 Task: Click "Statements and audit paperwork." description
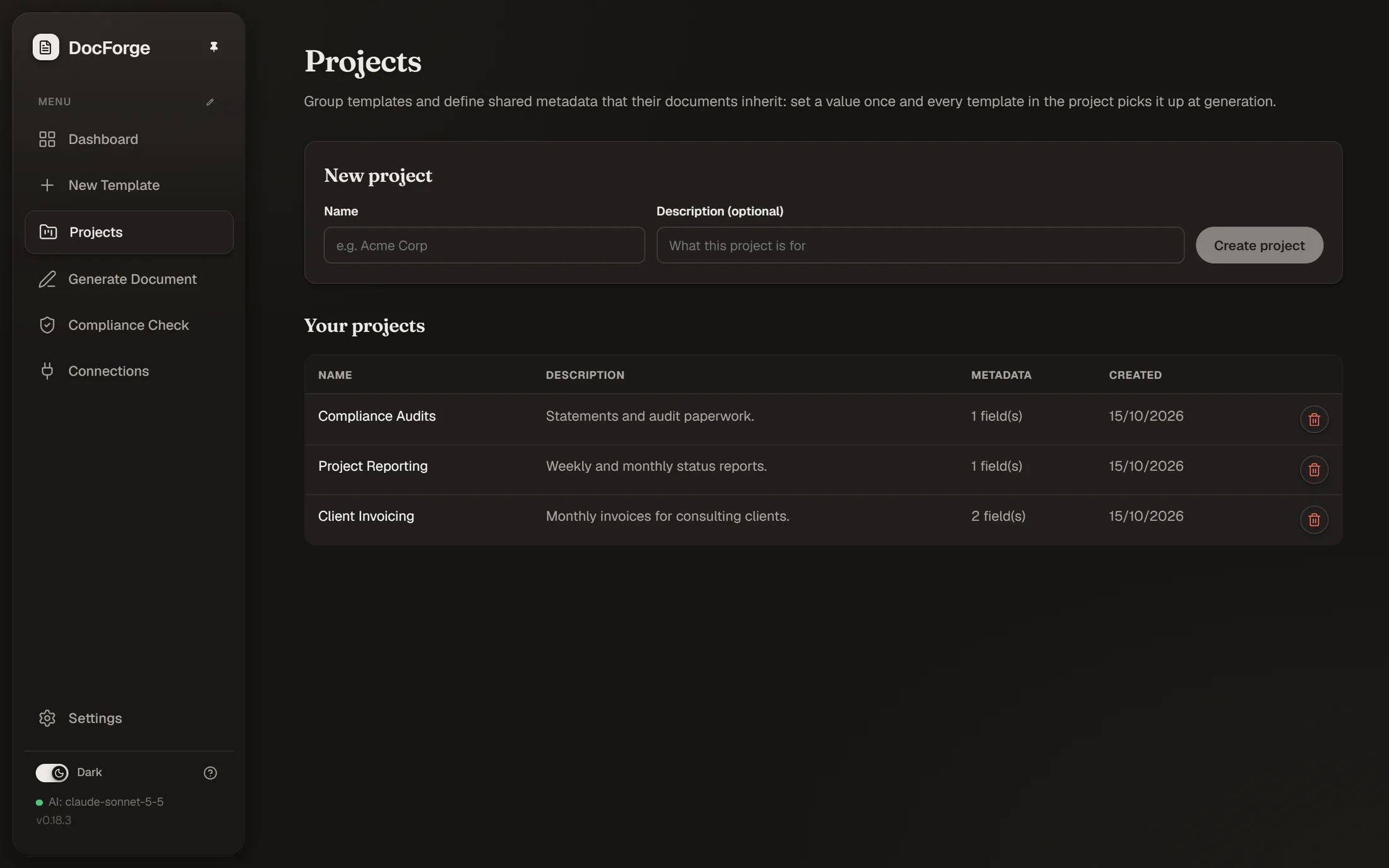[650, 416]
